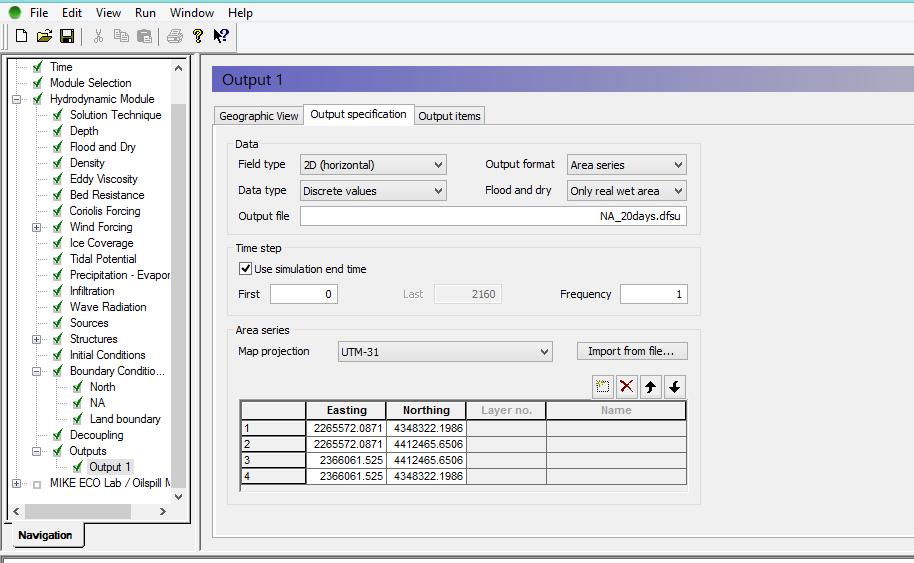
Task: Click the Open folder toolbar icon
Action: click(x=44, y=36)
